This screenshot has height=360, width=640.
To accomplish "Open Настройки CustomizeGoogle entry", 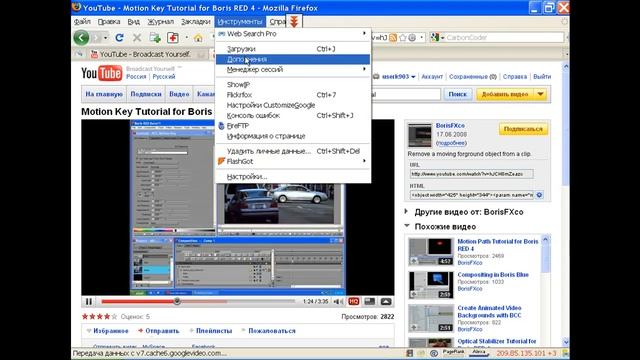I will coord(293,105).
